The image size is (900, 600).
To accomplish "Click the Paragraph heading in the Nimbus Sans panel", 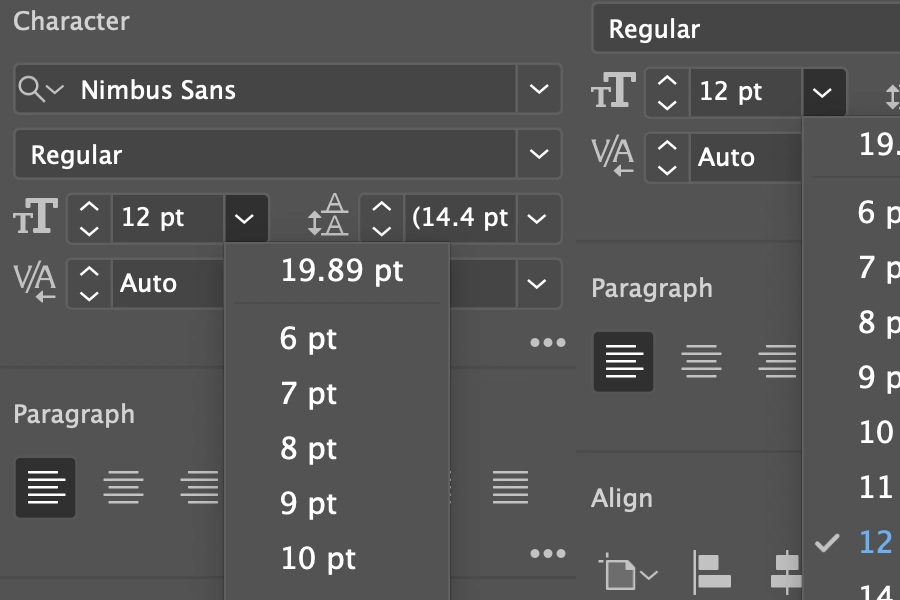I will pos(74,414).
